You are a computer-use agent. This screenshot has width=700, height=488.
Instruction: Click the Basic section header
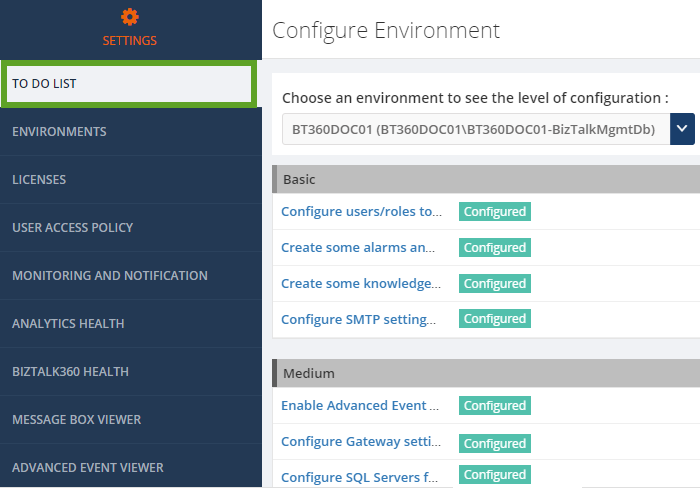[486, 179]
